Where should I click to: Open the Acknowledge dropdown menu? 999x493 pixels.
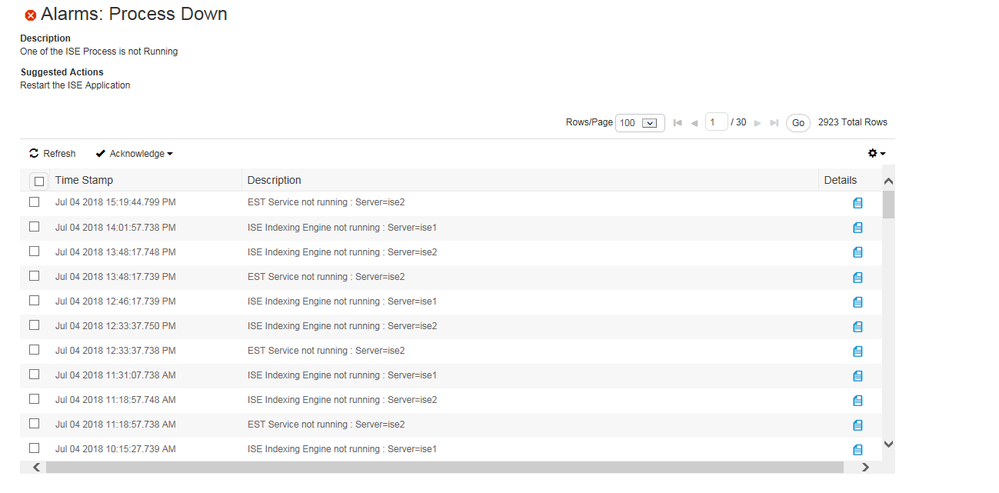pos(134,154)
